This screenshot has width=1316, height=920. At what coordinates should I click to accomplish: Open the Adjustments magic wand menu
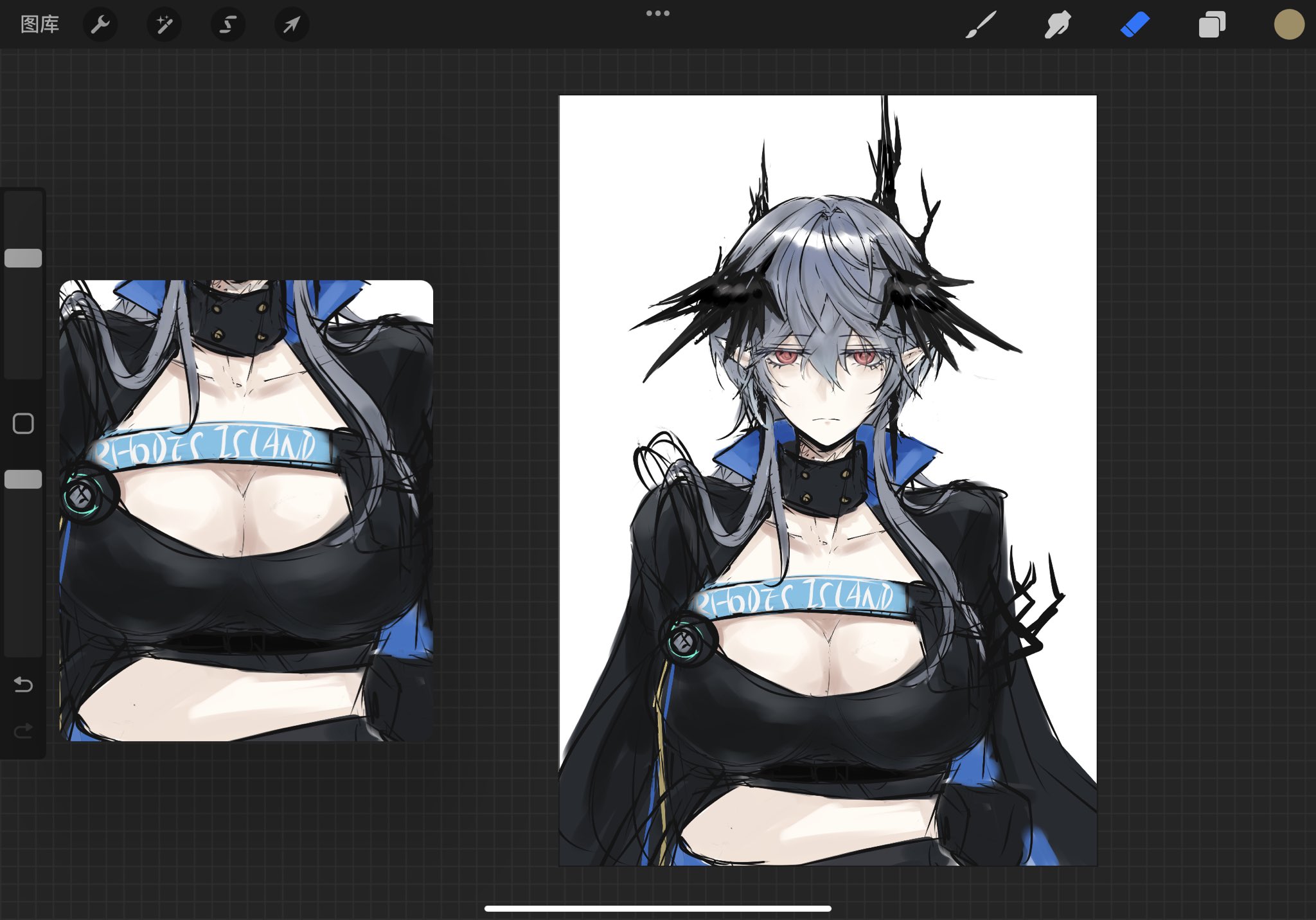[x=164, y=24]
